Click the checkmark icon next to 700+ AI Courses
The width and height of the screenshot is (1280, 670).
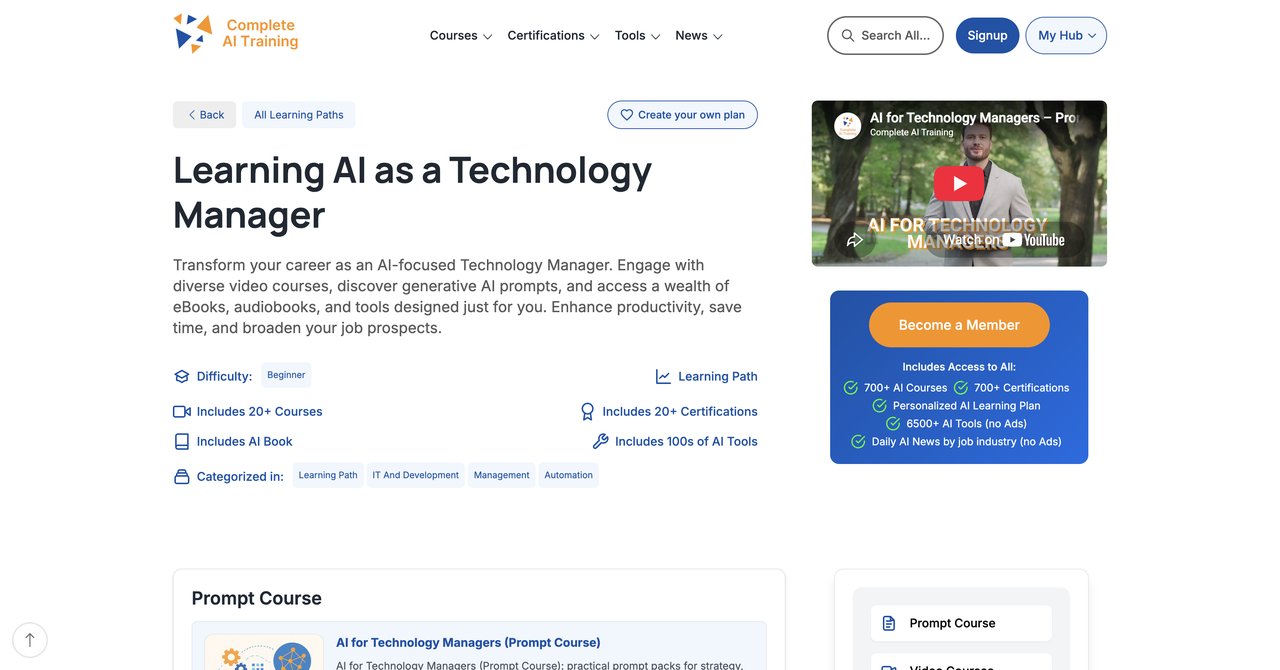(851, 388)
